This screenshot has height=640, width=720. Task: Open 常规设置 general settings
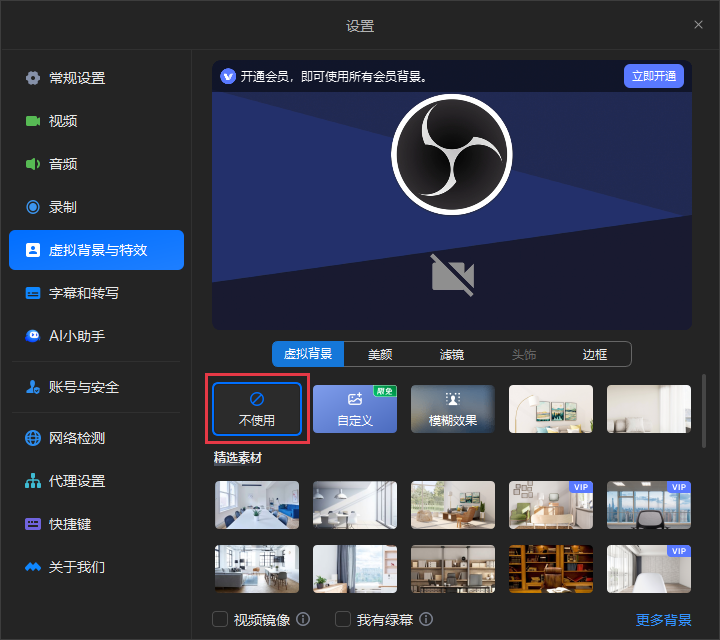click(x=77, y=78)
